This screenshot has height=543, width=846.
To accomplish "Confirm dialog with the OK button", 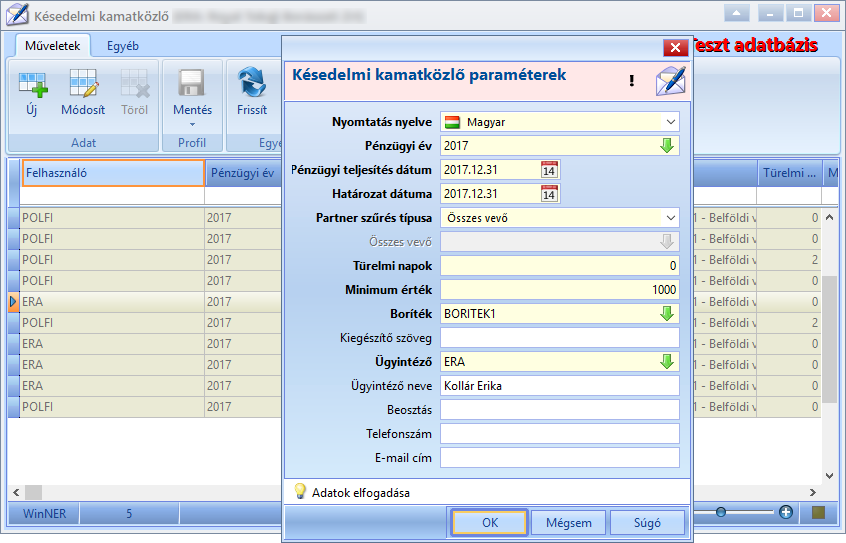I will [490, 522].
